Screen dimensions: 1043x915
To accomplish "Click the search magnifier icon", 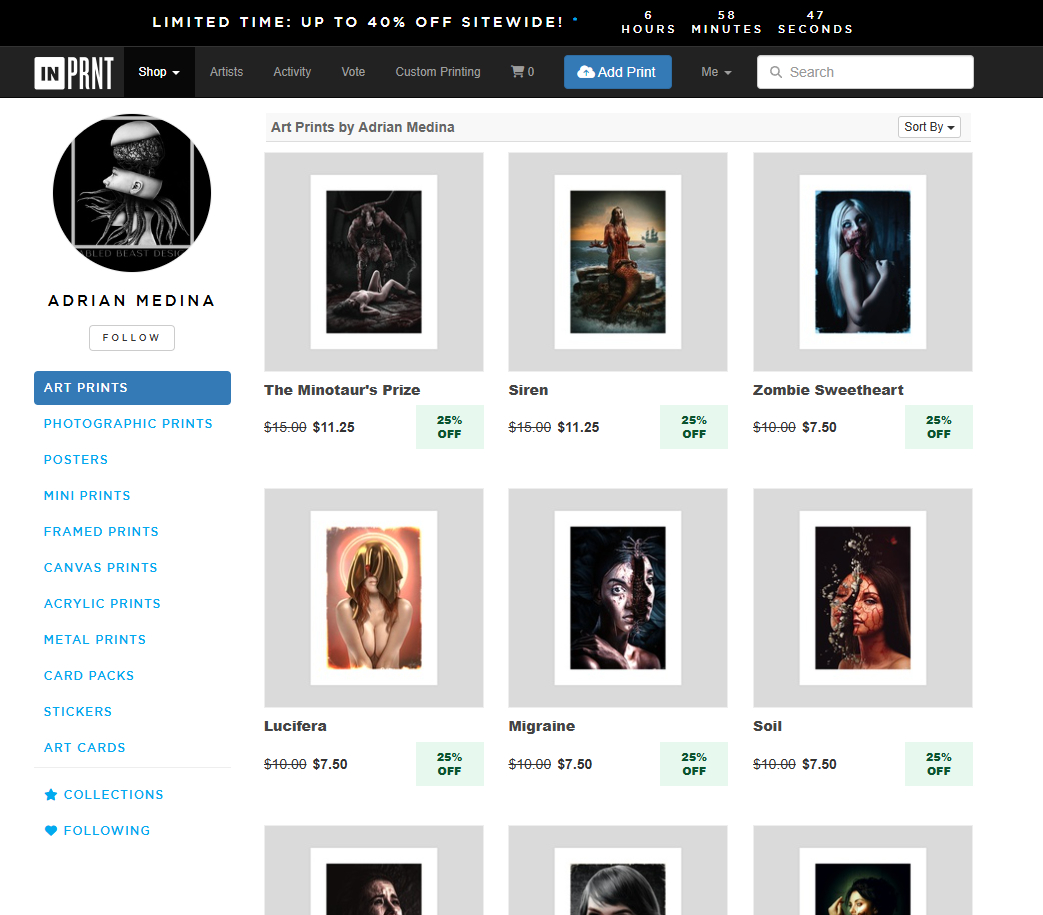I will pyautogui.click(x=776, y=72).
